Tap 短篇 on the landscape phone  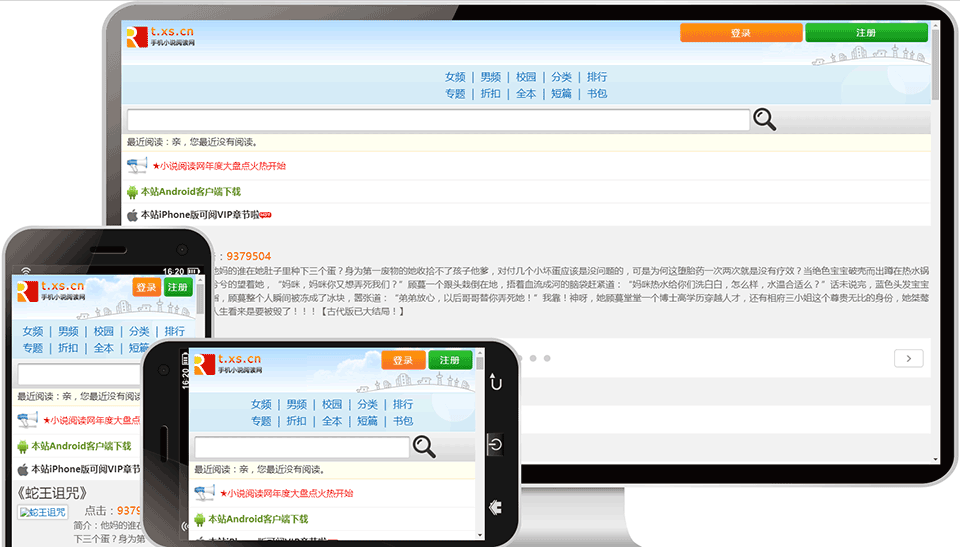pyautogui.click(x=367, y=421)
